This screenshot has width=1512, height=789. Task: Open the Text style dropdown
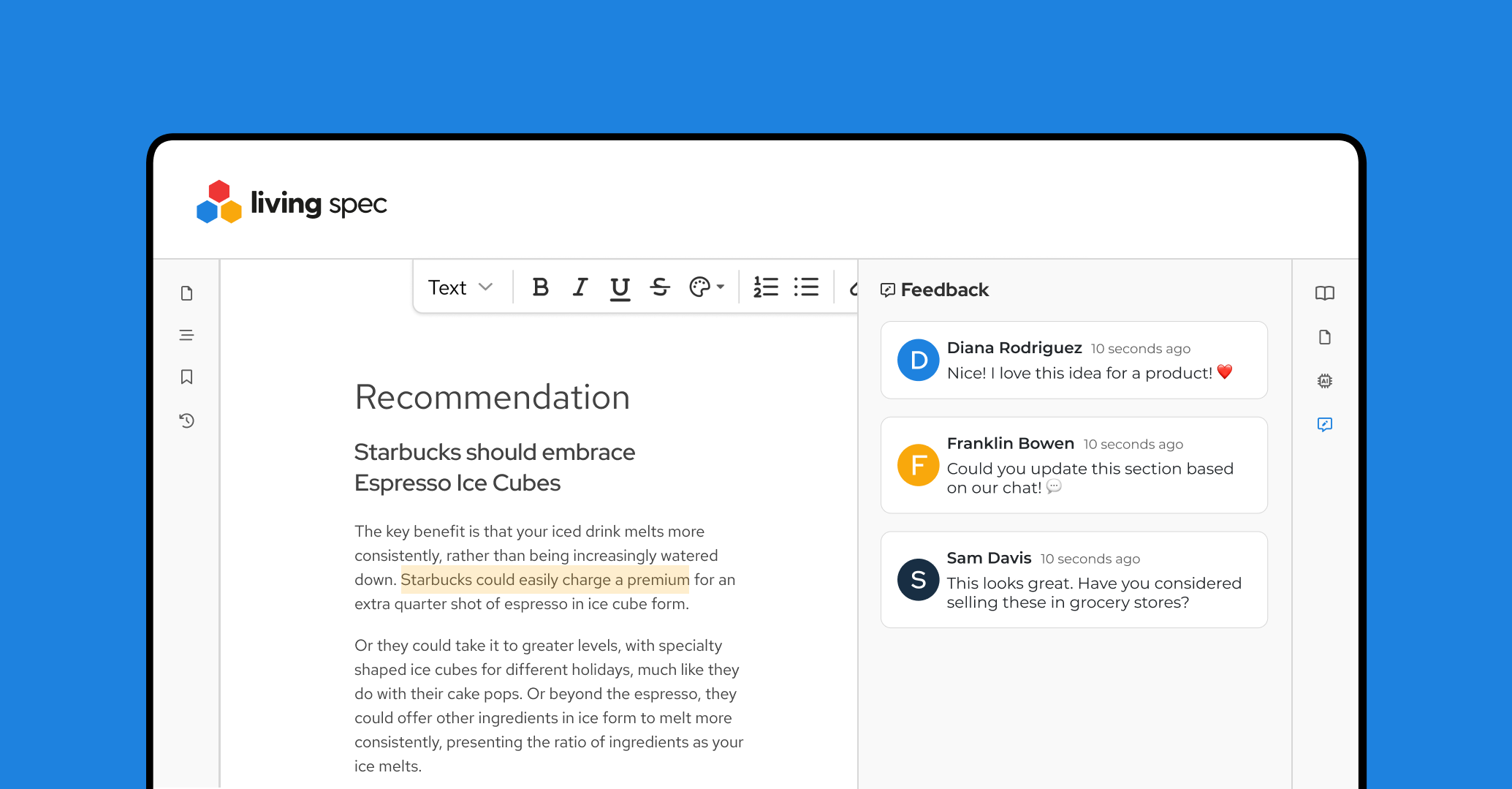460,287
